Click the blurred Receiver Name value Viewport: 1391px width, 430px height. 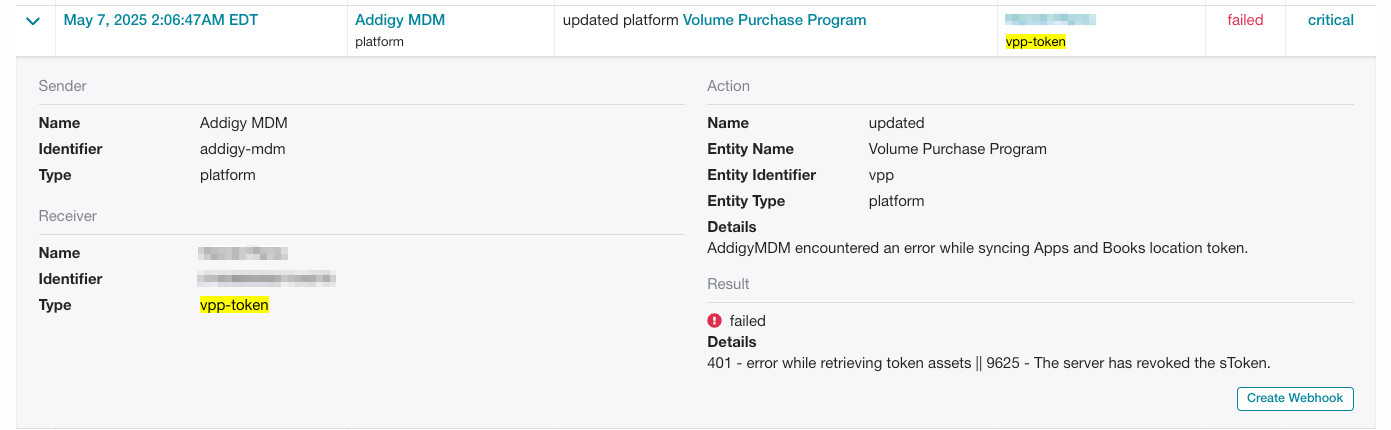(243, 253)
